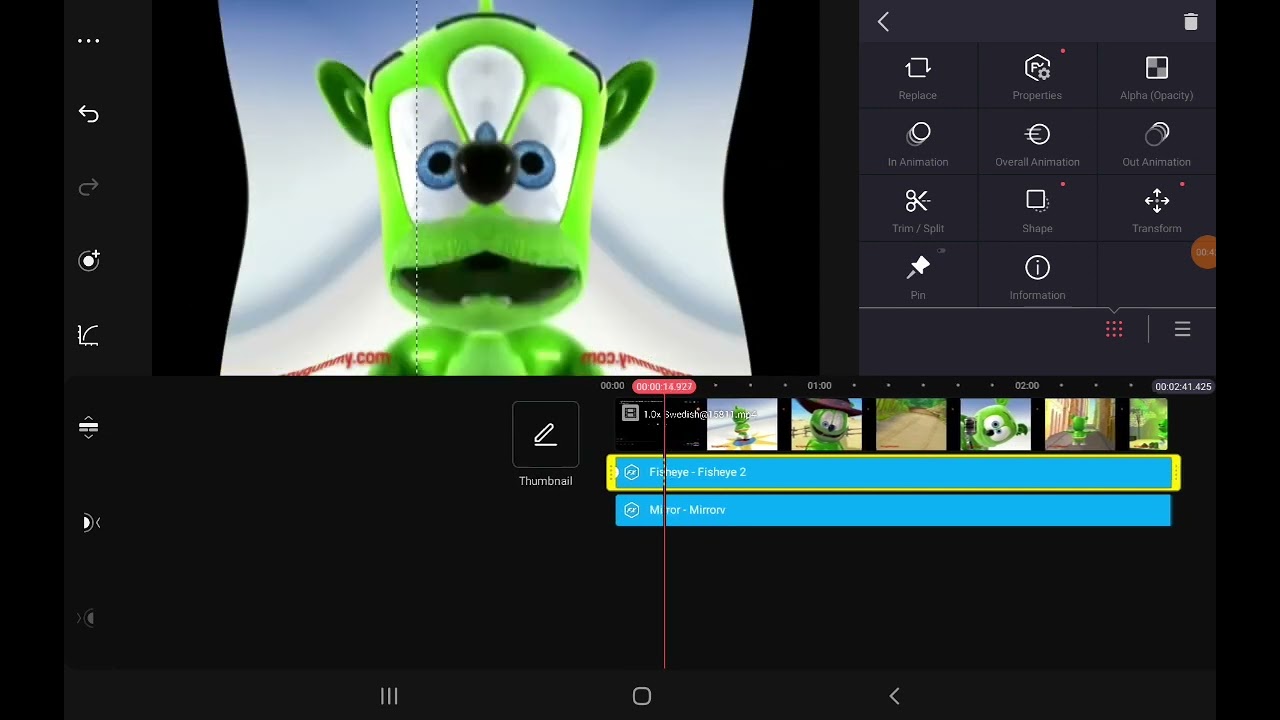Image resolution: width=1280 pixels, height=720 pixels.
Task: Choose Overall Animation
Action: pos(1037,143)
